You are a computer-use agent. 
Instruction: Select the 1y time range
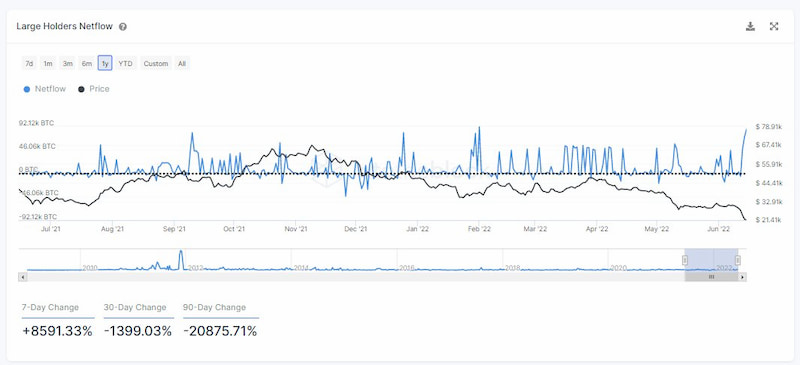click(x=105, y=64)
